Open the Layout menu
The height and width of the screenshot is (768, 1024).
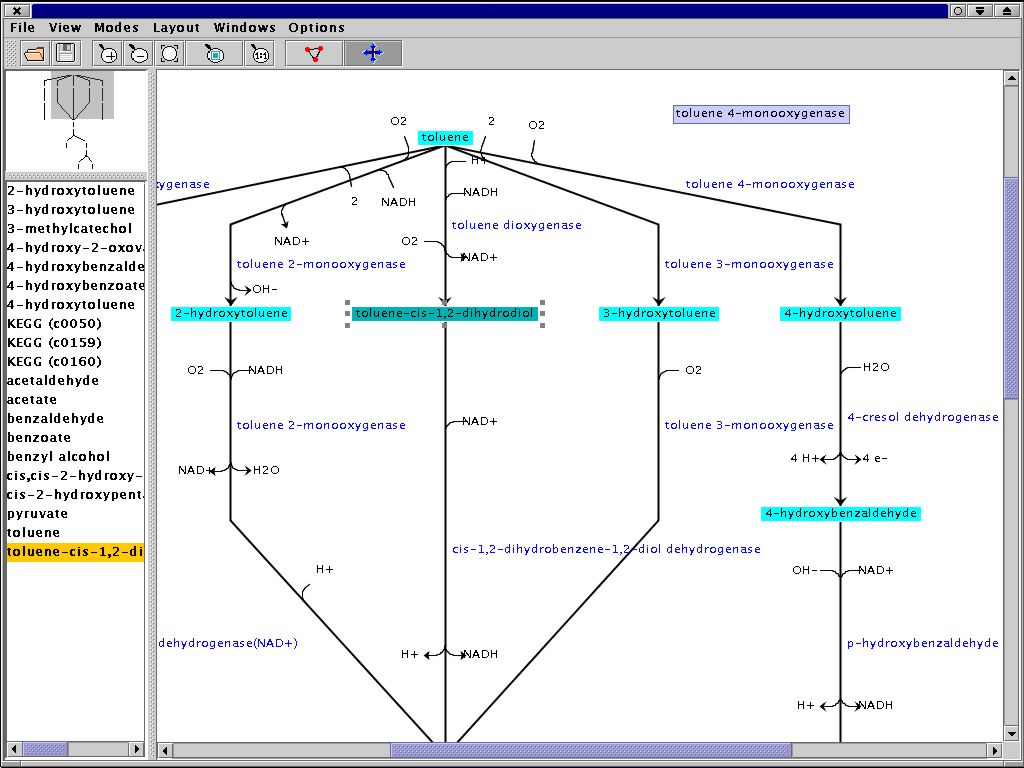tap(176, 28)
